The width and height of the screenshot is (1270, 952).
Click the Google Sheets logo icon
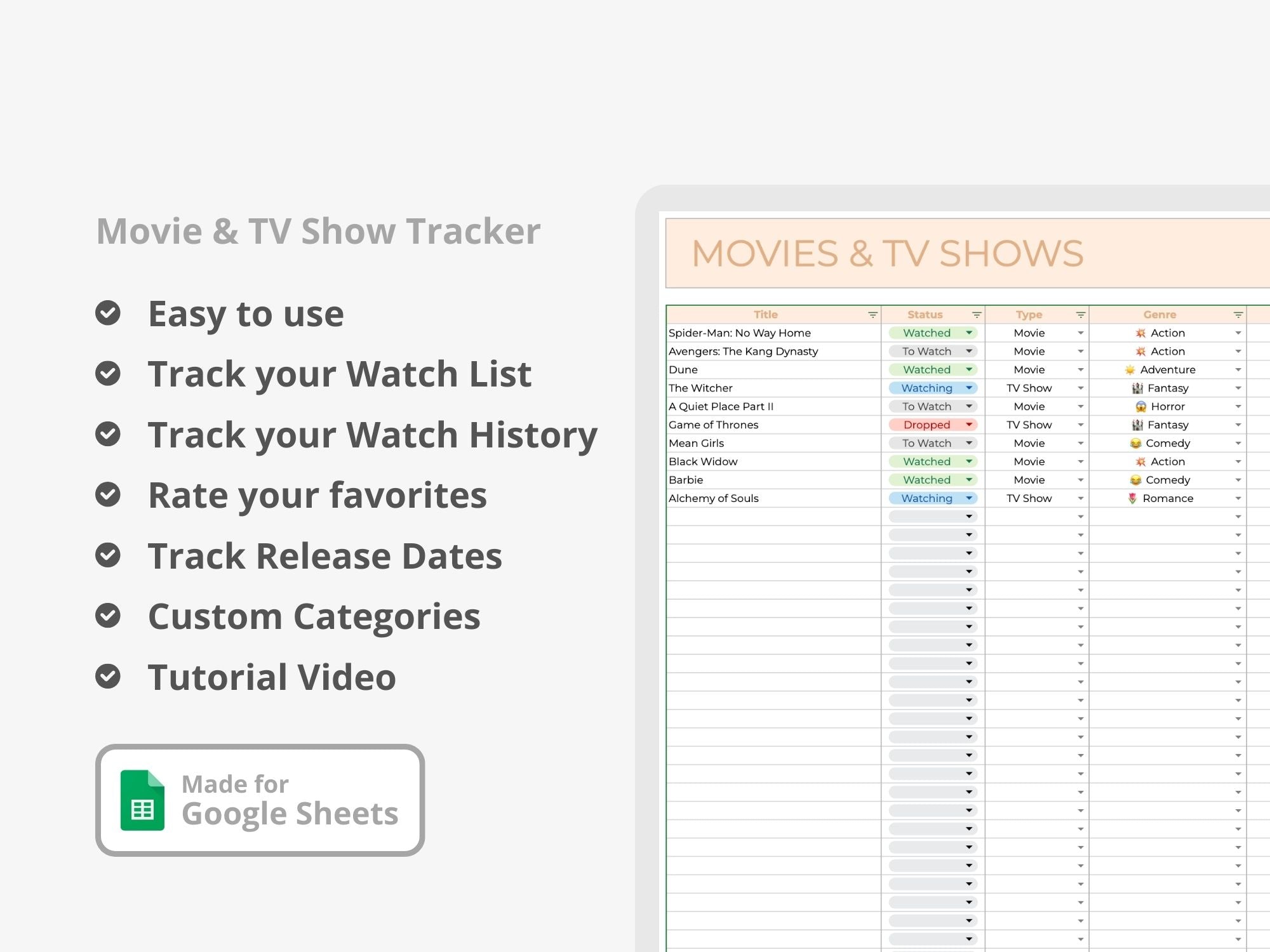pos(142,800)
